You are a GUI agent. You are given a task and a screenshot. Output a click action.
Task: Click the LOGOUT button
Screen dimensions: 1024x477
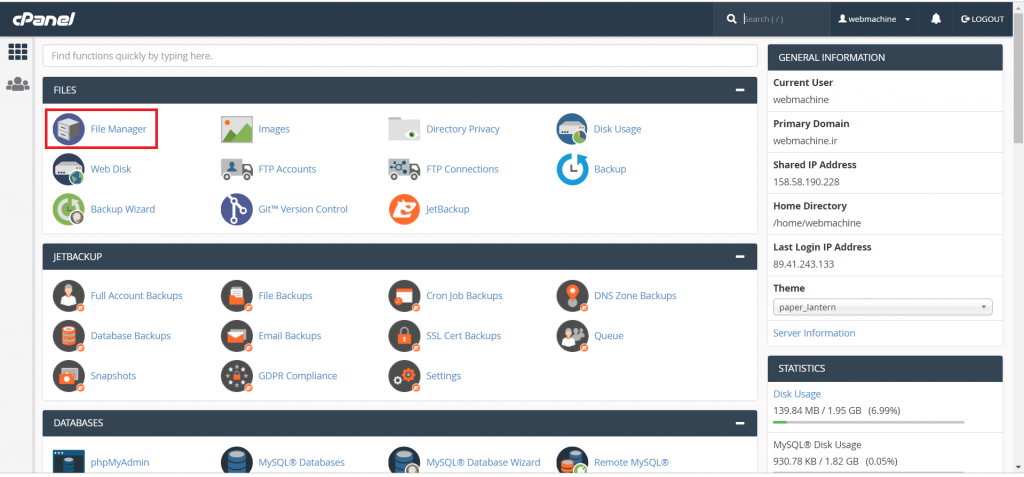coord(983,19)
